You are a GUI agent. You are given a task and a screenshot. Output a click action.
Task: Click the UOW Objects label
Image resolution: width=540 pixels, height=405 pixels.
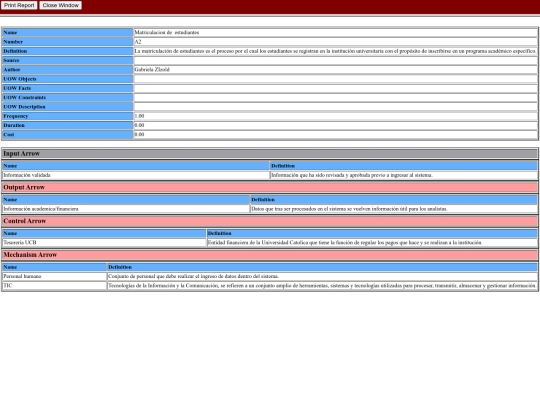[20, 79]
